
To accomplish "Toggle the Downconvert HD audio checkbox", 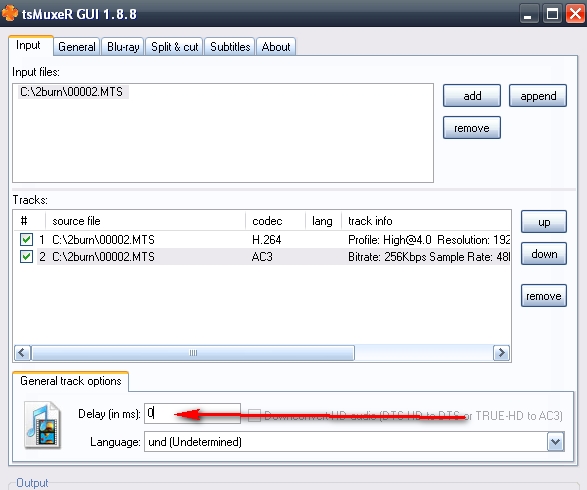I will coord(254,415).
